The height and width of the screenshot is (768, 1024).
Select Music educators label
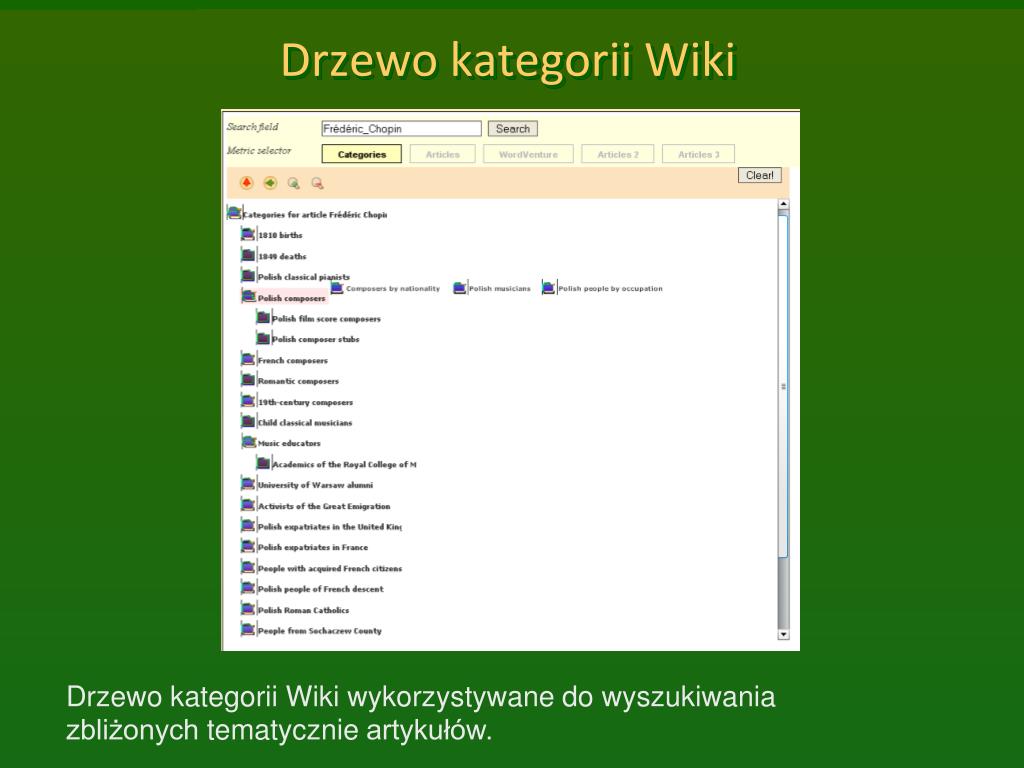coord(289,443)
